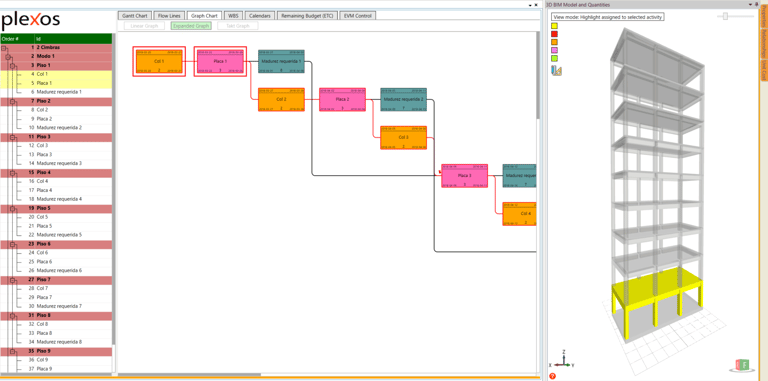
Task: Collapse the 2 Cimbras root node
Action: click(x=3, y=48)
